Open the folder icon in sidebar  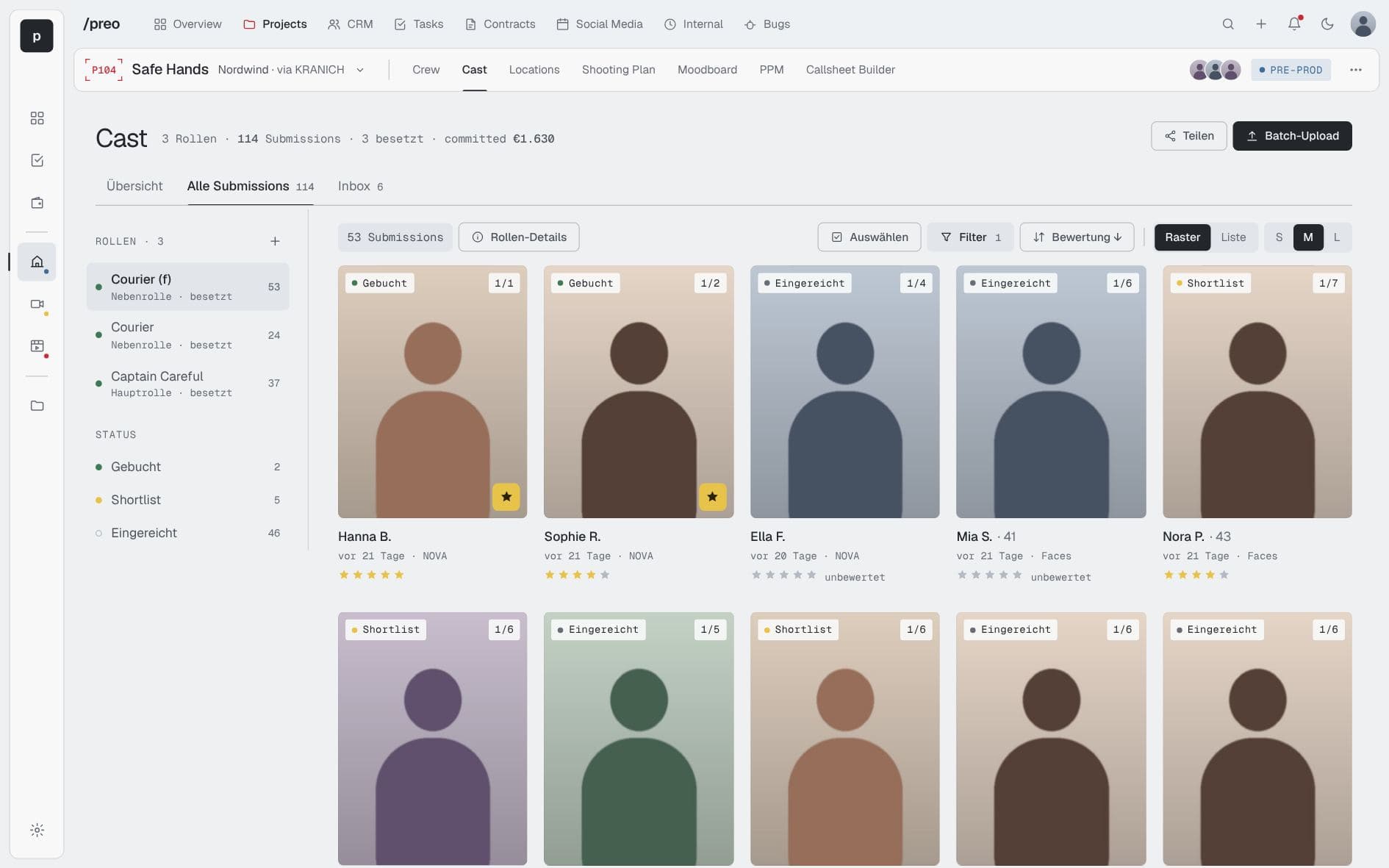coord(37,406)
